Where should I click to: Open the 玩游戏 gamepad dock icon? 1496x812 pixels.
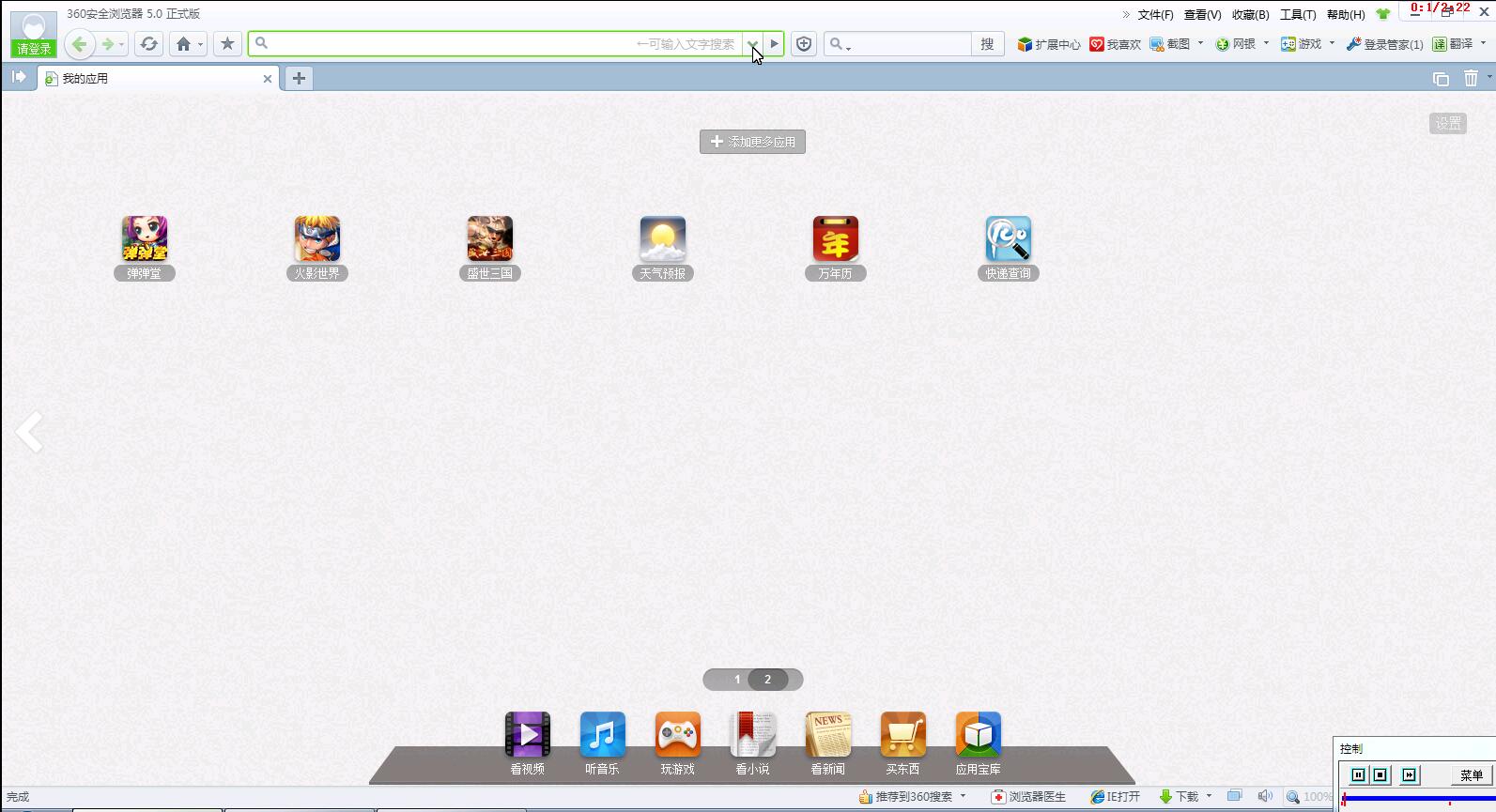678,734
